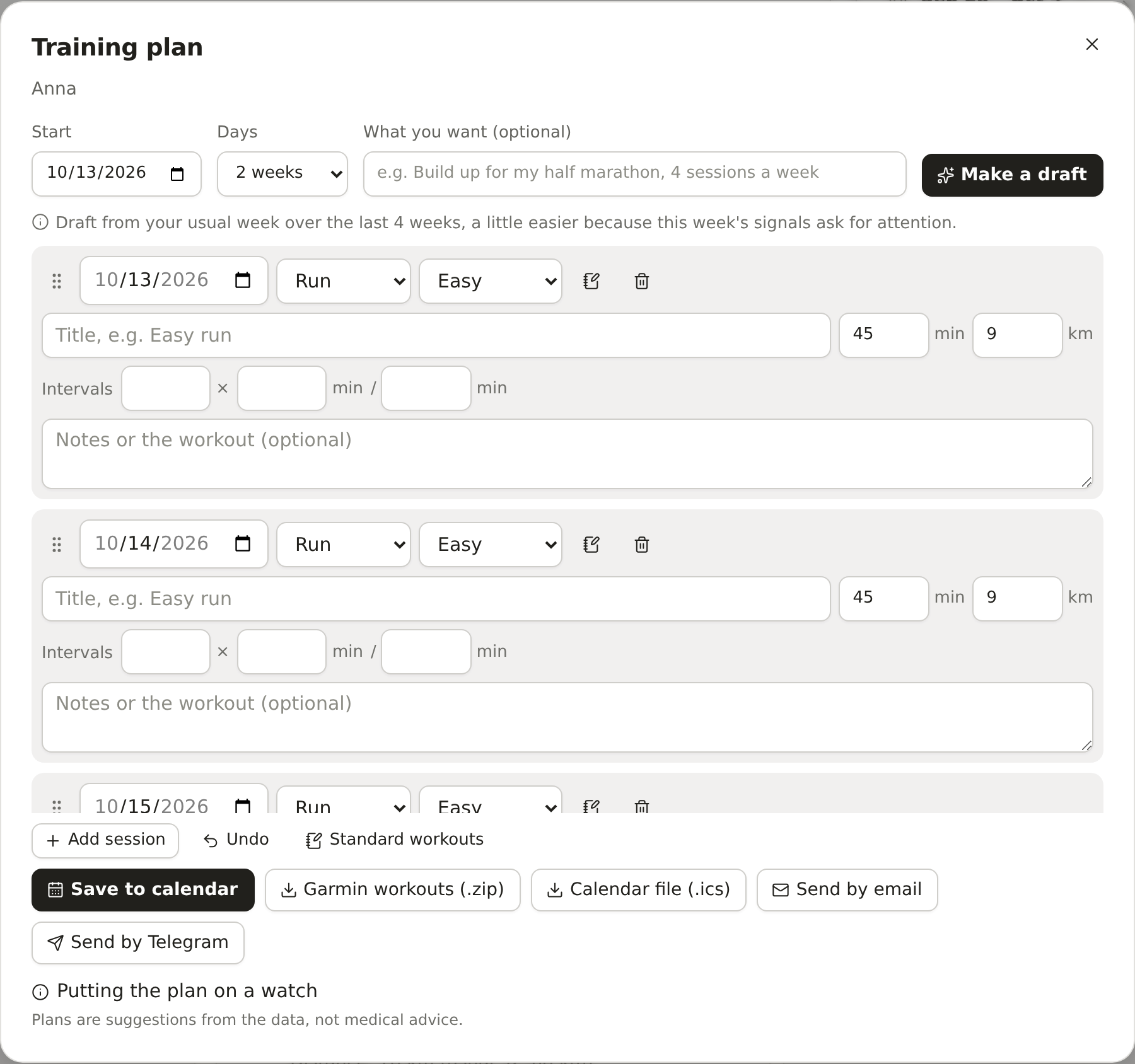Open sport dropdown of 10/13/2026 session
The image size is (1135, 1064).
click(x=344, y=281)
